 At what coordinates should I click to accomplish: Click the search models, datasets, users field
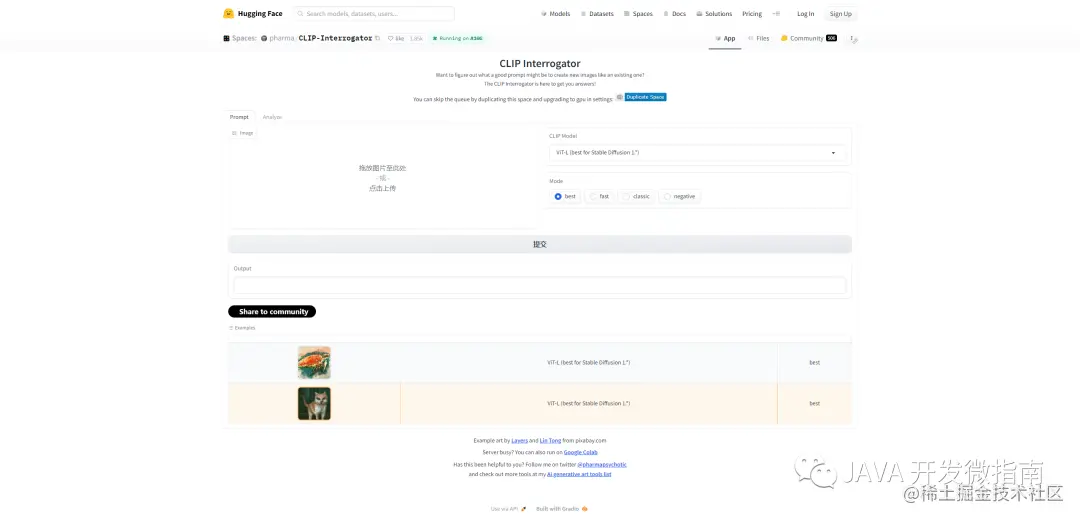(374, 14)
